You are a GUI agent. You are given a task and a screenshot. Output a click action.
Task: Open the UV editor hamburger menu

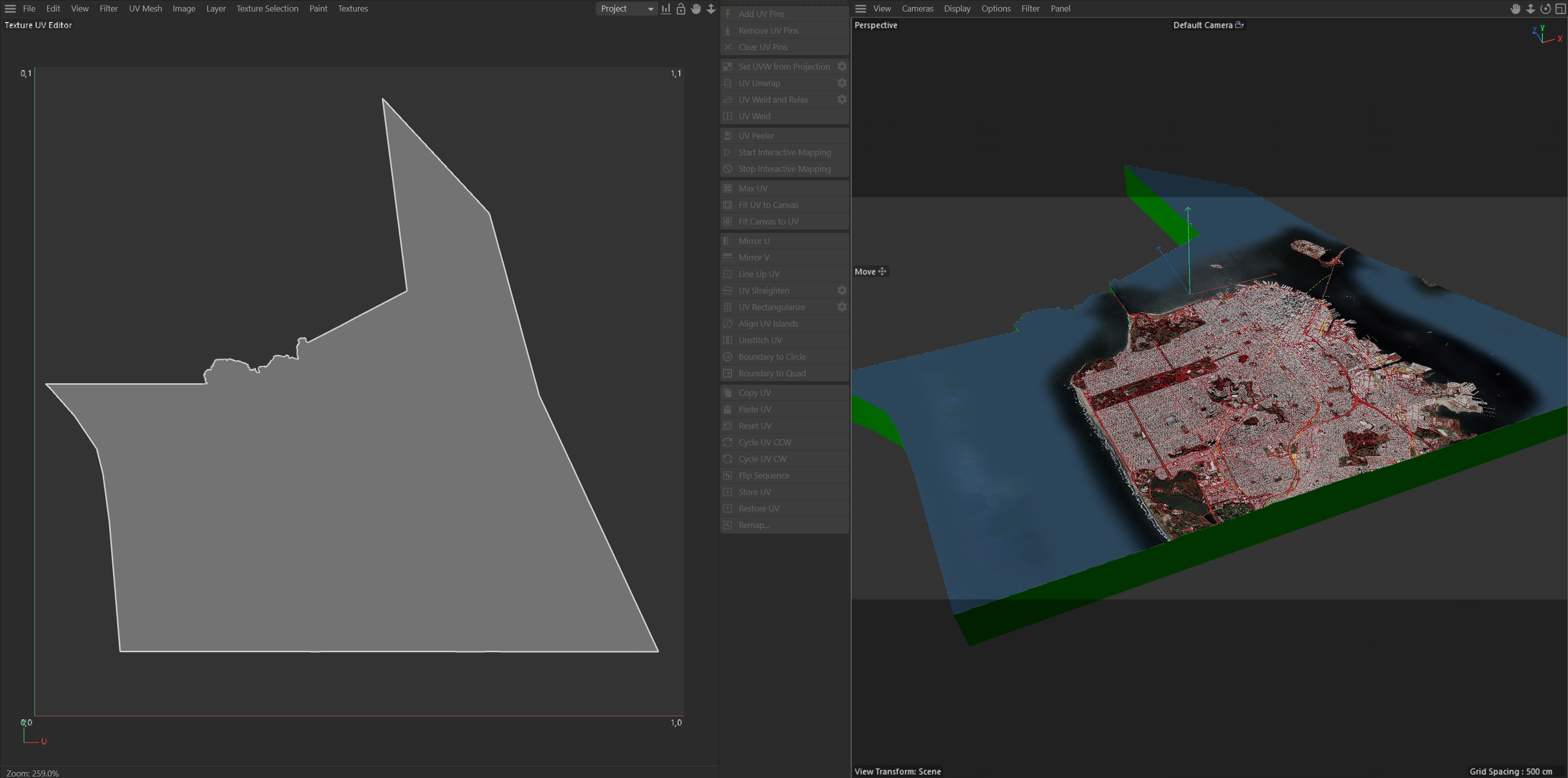(11, 9)
